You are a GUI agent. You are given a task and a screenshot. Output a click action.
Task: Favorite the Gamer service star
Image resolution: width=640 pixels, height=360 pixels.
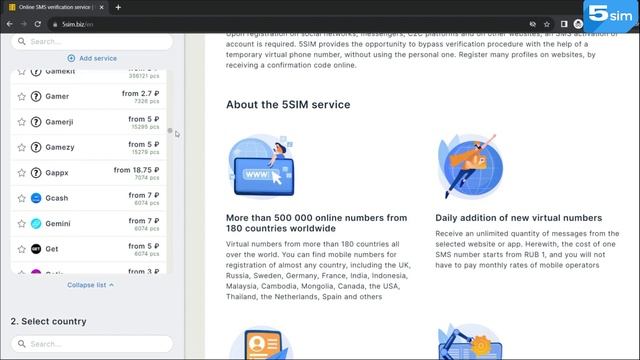[21, 97]
